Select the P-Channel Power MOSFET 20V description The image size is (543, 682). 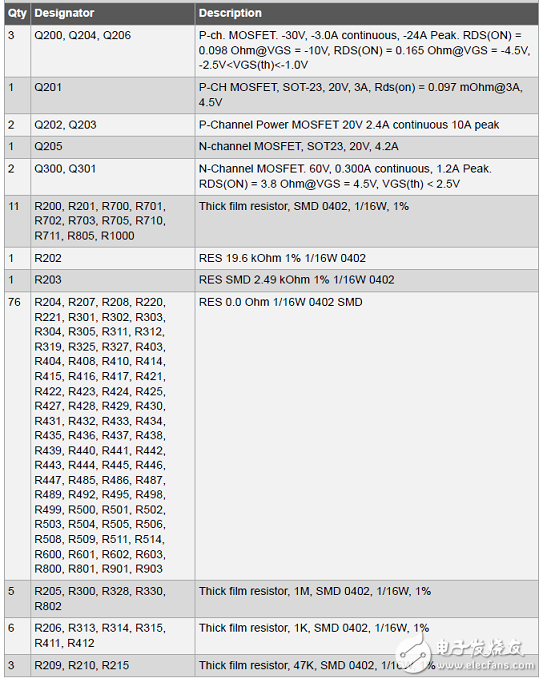point(349,125)
